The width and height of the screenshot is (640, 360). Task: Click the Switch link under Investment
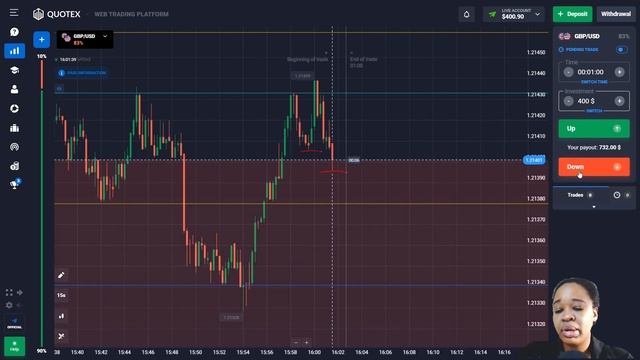click(594, 111)
